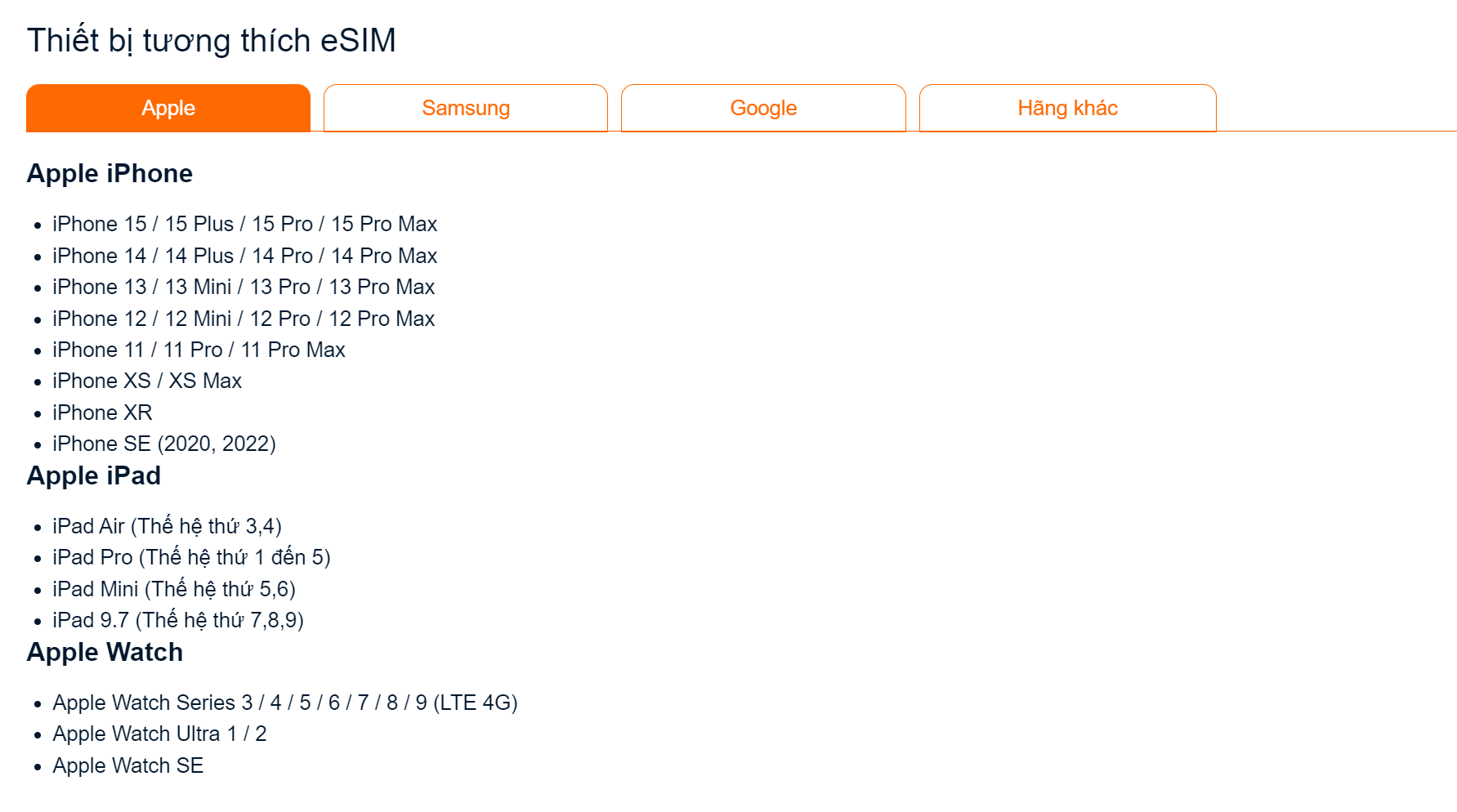This screenshot has width=1457, height=812.
Task: Click the iPhone XS / XS Max entry
Action: tap(147, 381)
